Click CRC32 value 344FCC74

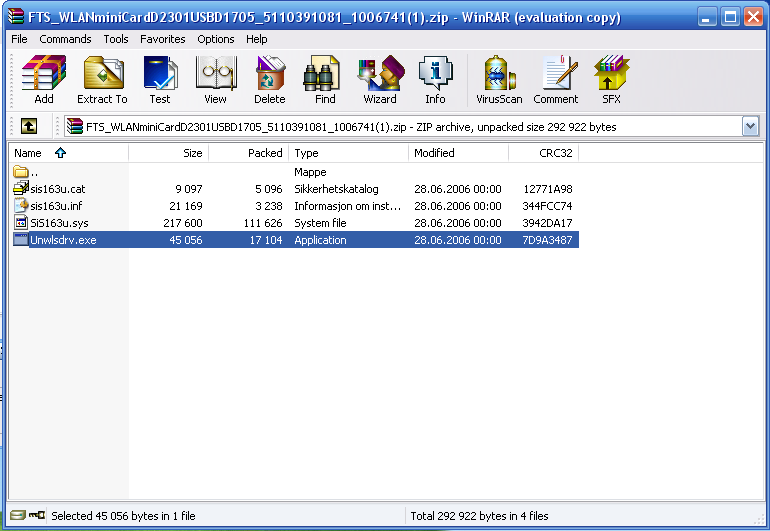click(547, 206)
